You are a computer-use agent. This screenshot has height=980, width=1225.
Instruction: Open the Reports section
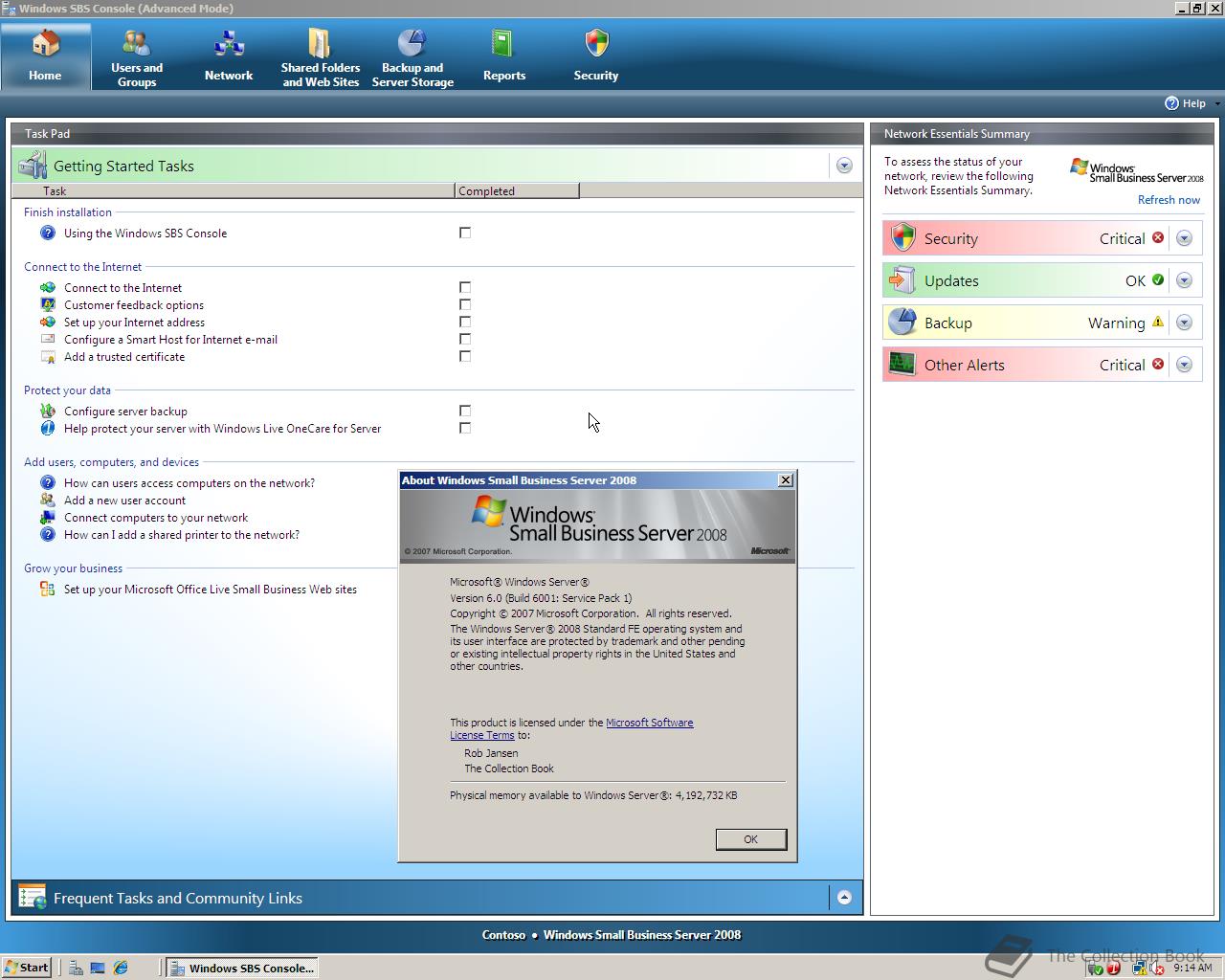(x=504, y=56)
